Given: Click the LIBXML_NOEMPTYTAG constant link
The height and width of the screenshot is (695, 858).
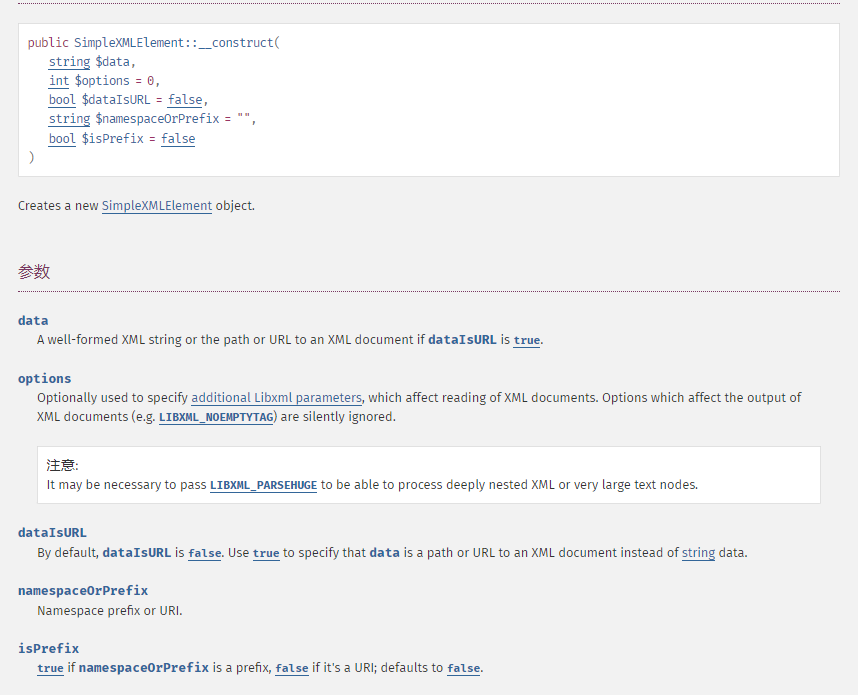Looking at the screenshot, I should click(x=216, y=417).
